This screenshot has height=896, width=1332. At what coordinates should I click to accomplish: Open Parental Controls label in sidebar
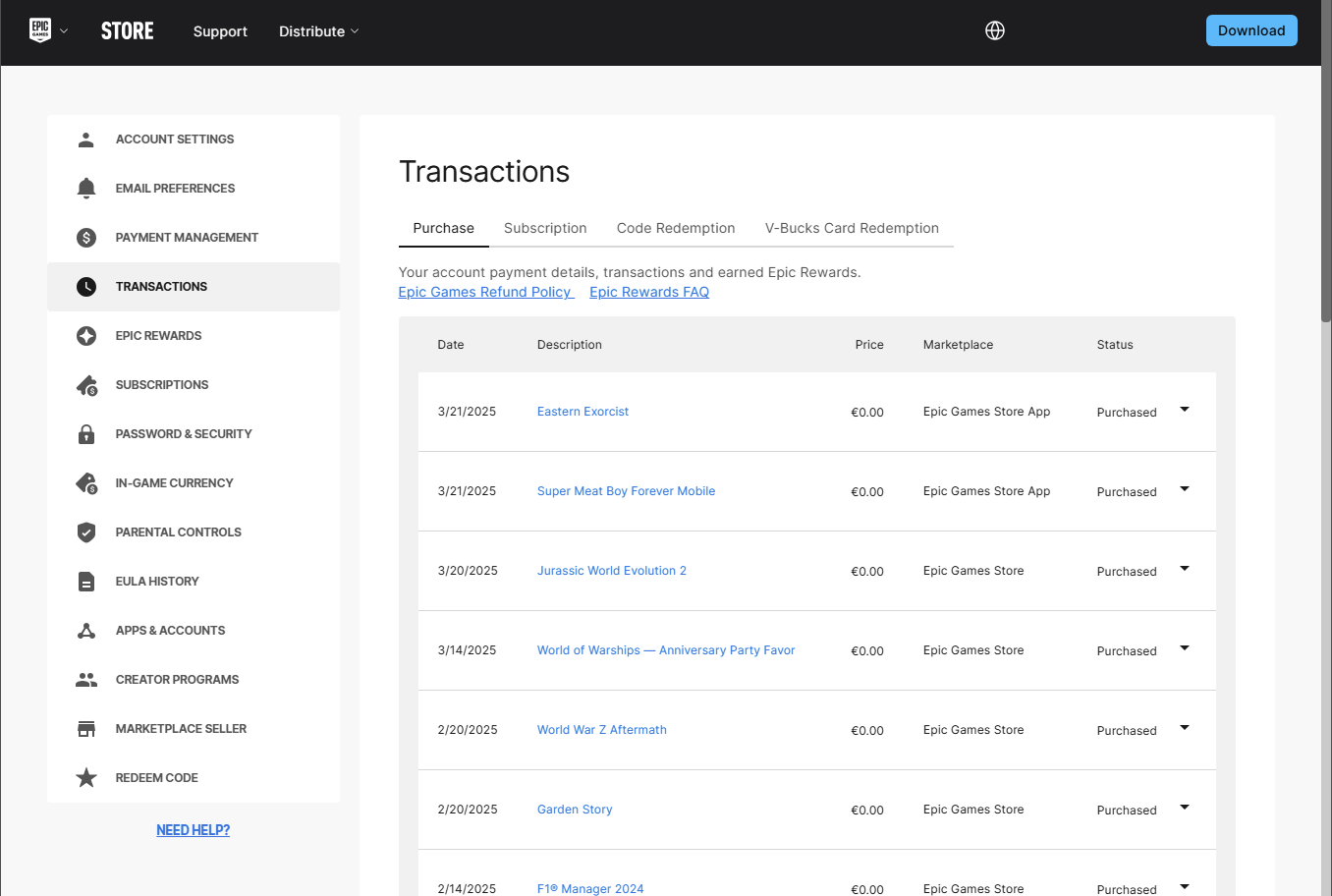click(x=178, y=532)
